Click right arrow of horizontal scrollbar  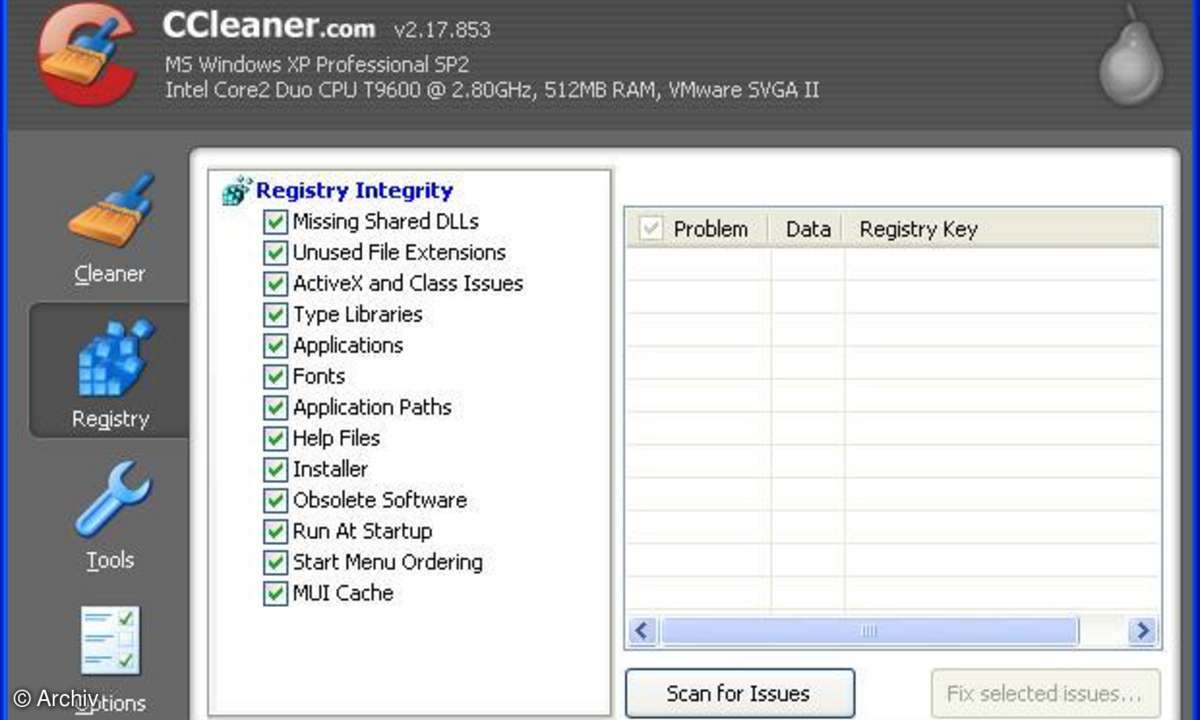point(1141,631)
